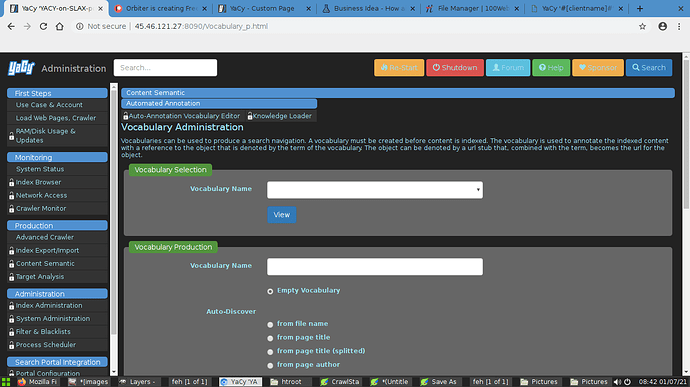The image size is (690, 387).
Task: Focus the header Search input field
Action: pos(165,68)
